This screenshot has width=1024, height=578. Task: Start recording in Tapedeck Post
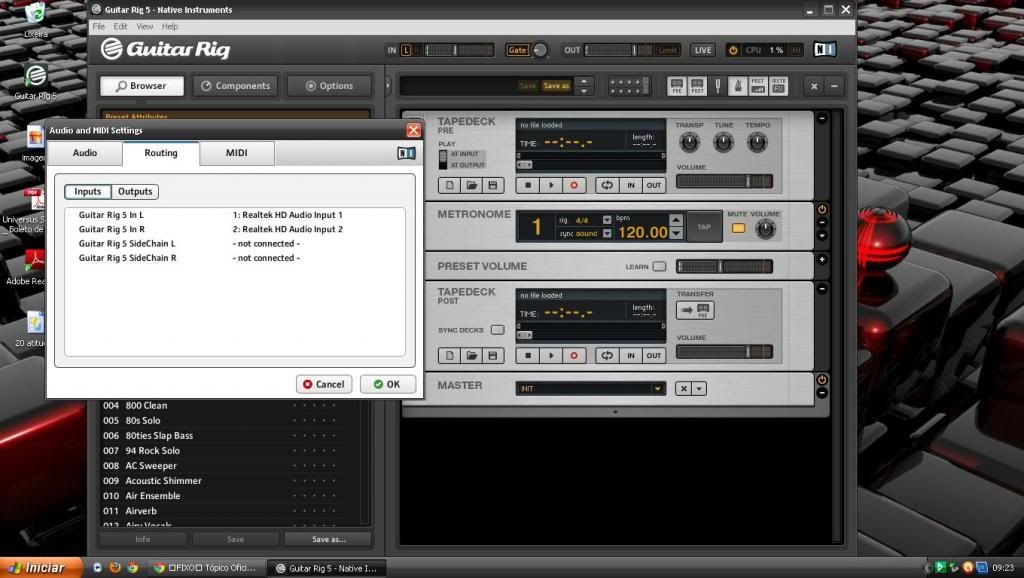pyautogui.click(x=573, y=356)
